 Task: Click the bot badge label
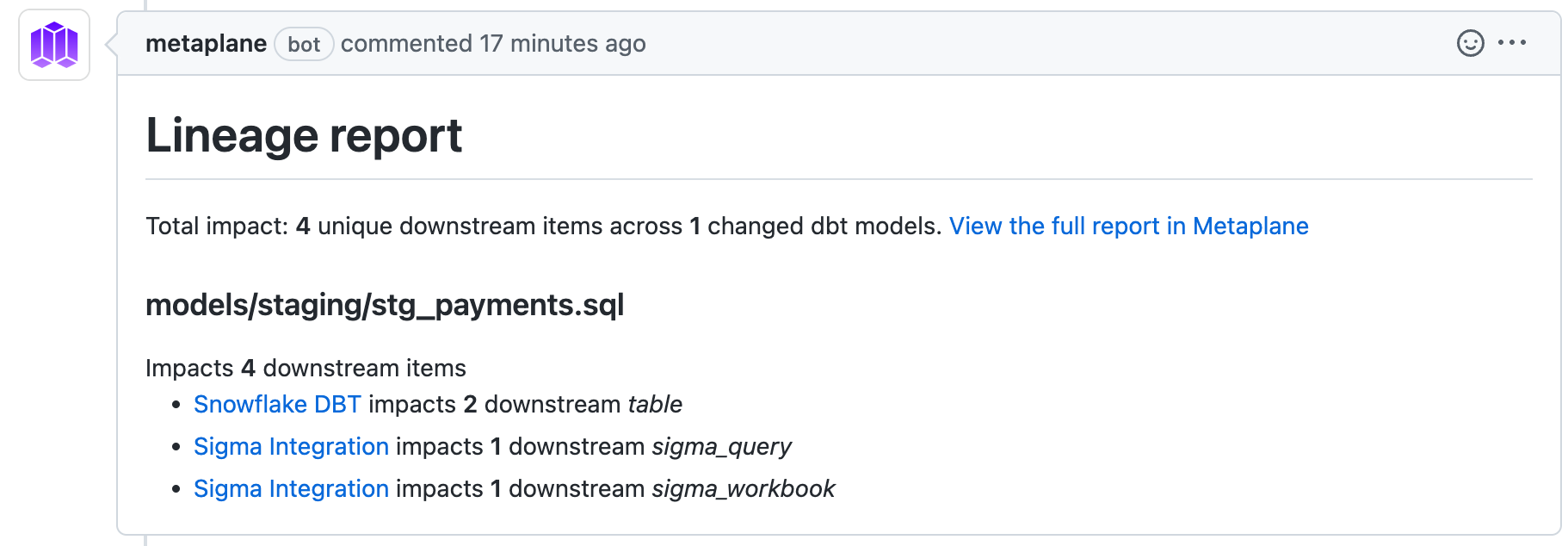304,45
